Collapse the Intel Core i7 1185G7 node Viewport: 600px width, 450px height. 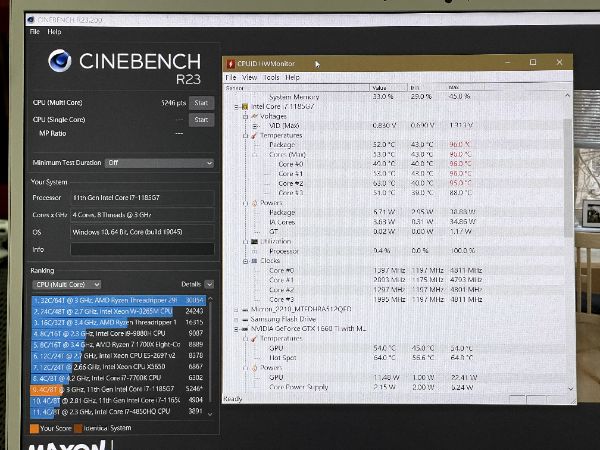[x=236, y=107]
